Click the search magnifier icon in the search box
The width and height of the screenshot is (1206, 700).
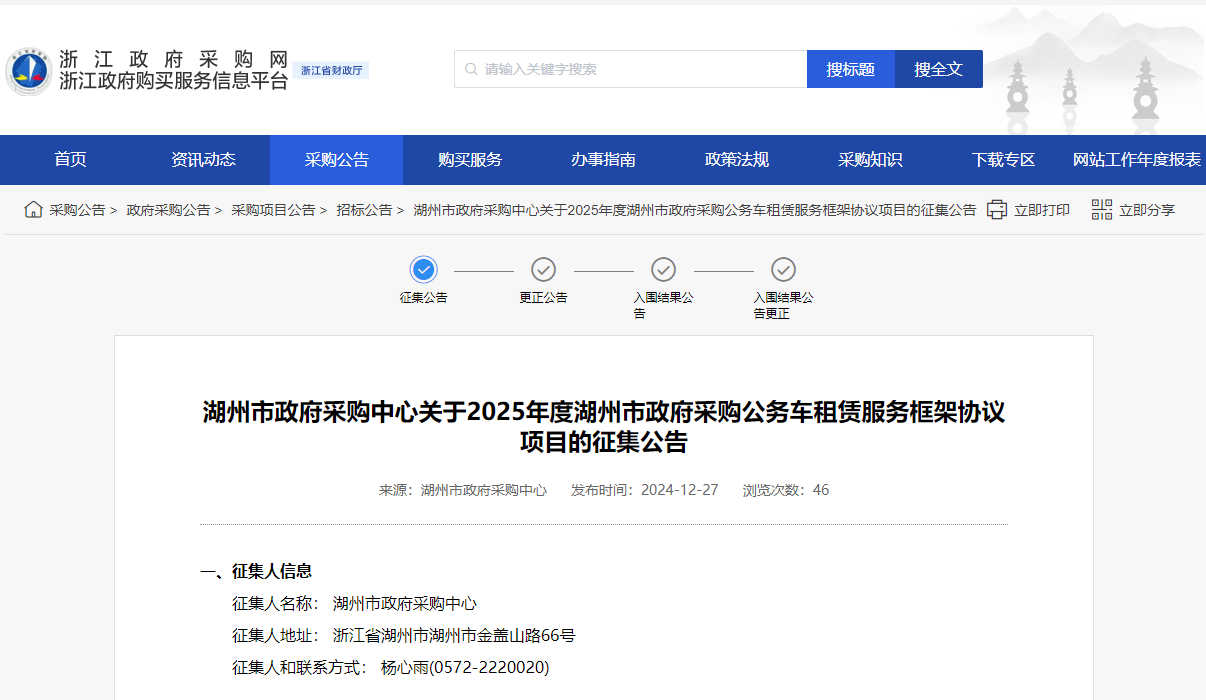click(470, 68)
